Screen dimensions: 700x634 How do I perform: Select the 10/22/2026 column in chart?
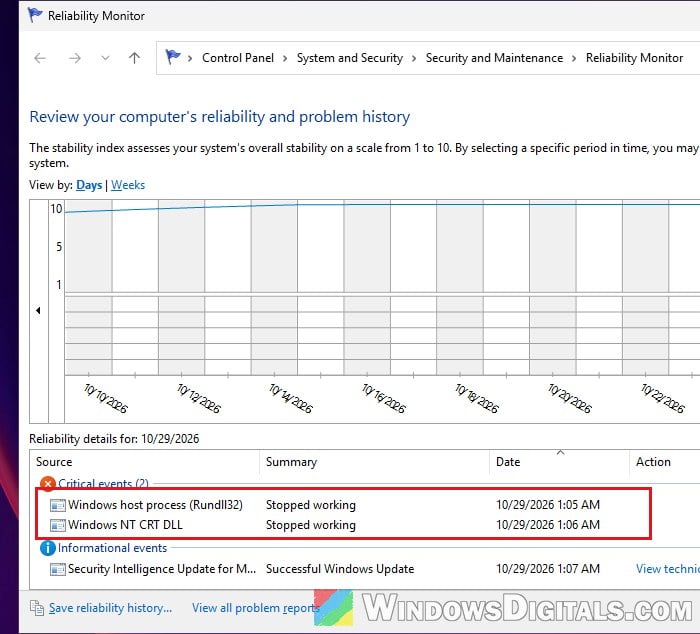tap(646, 288)
